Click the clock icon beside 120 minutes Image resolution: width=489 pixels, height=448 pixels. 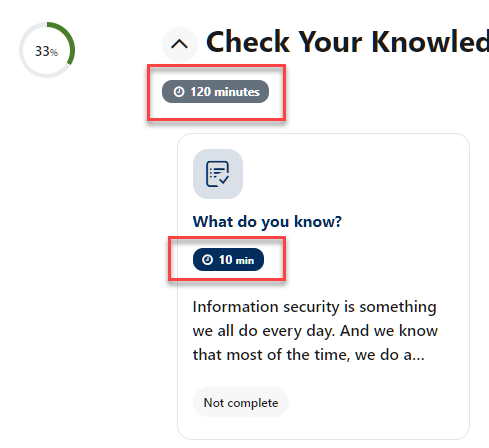tap(179, 91)
